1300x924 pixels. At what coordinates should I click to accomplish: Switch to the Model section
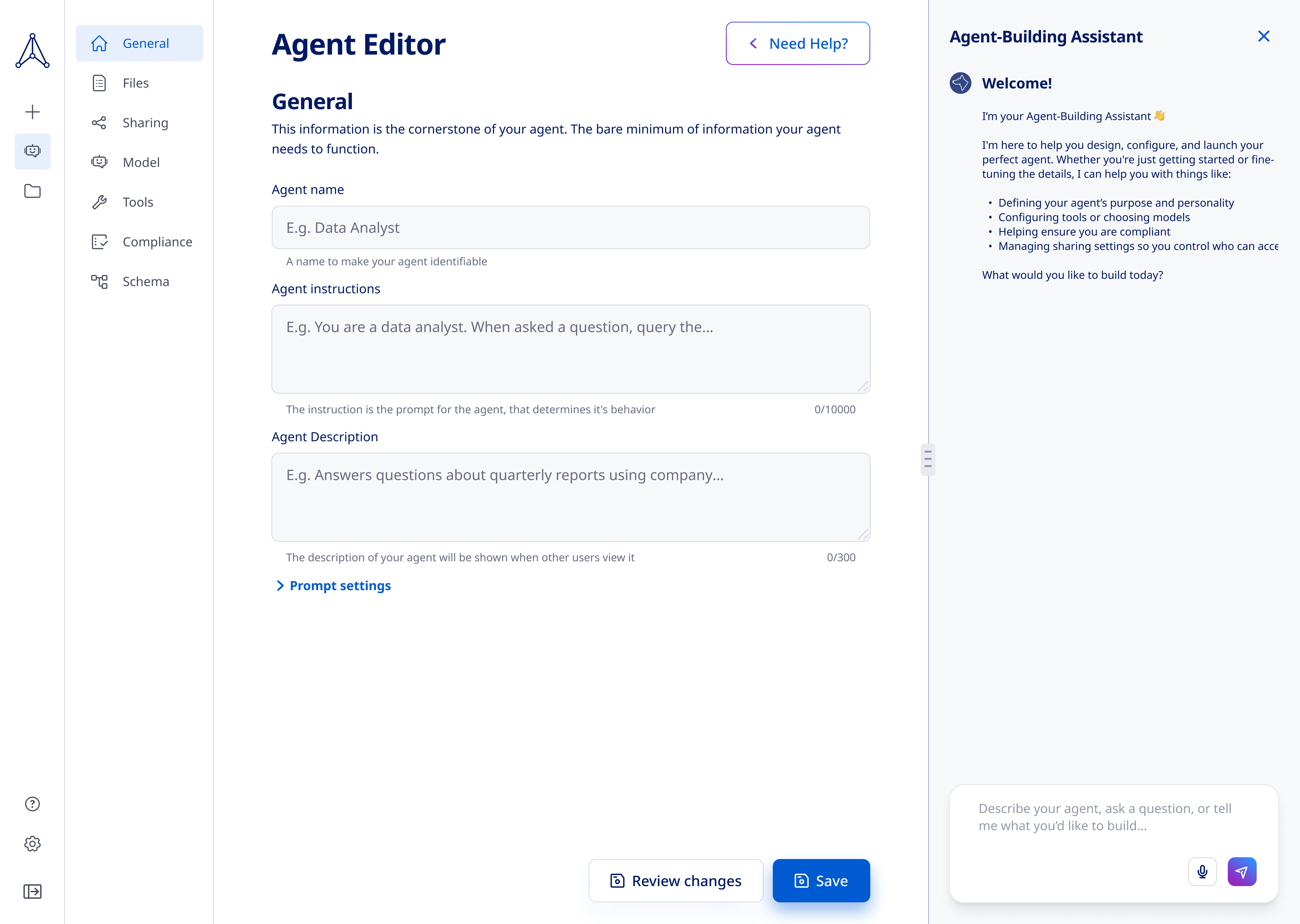coord(139,162)
